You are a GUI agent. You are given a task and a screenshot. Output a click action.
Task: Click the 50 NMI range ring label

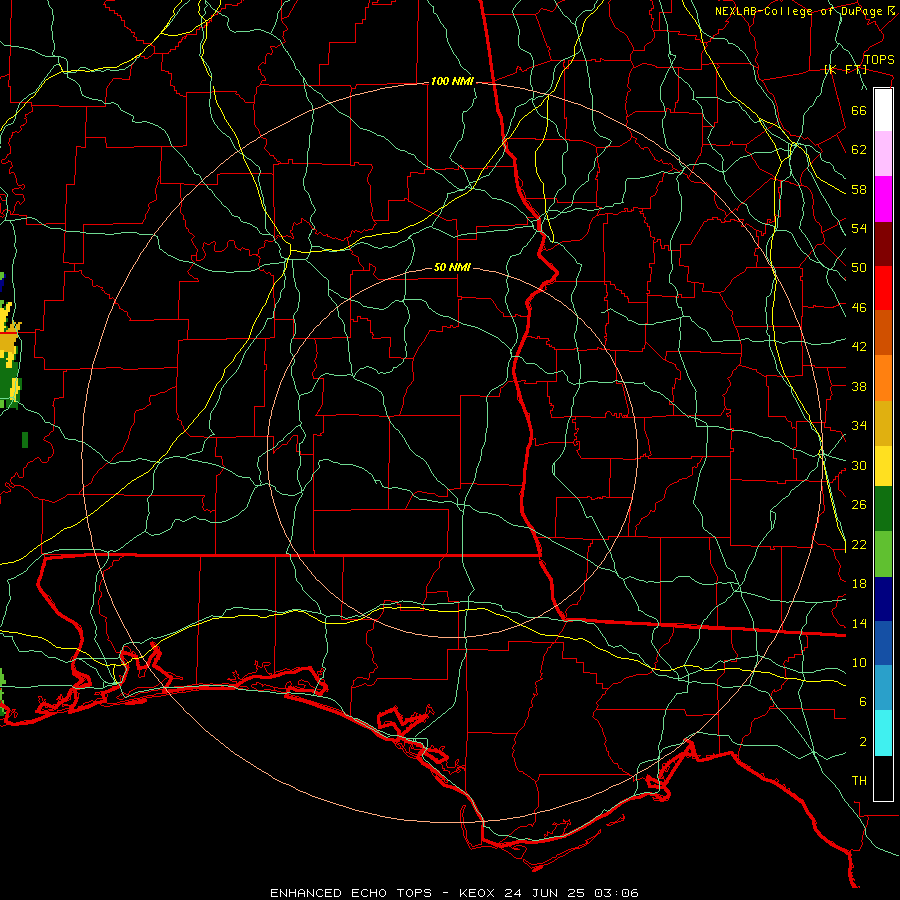click(x=452, y=267)
